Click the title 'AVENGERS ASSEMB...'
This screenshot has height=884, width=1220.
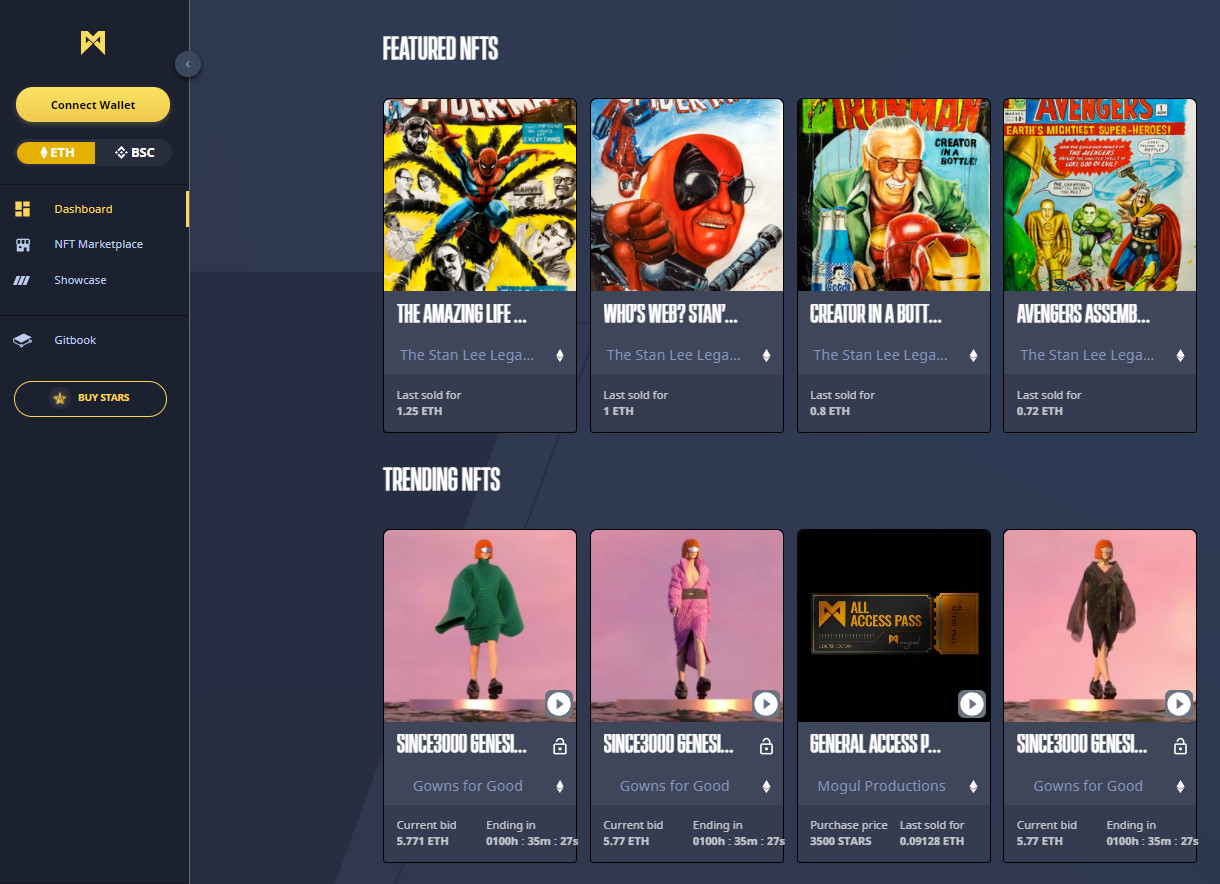pyautogui.click(x=1083, y=314)
